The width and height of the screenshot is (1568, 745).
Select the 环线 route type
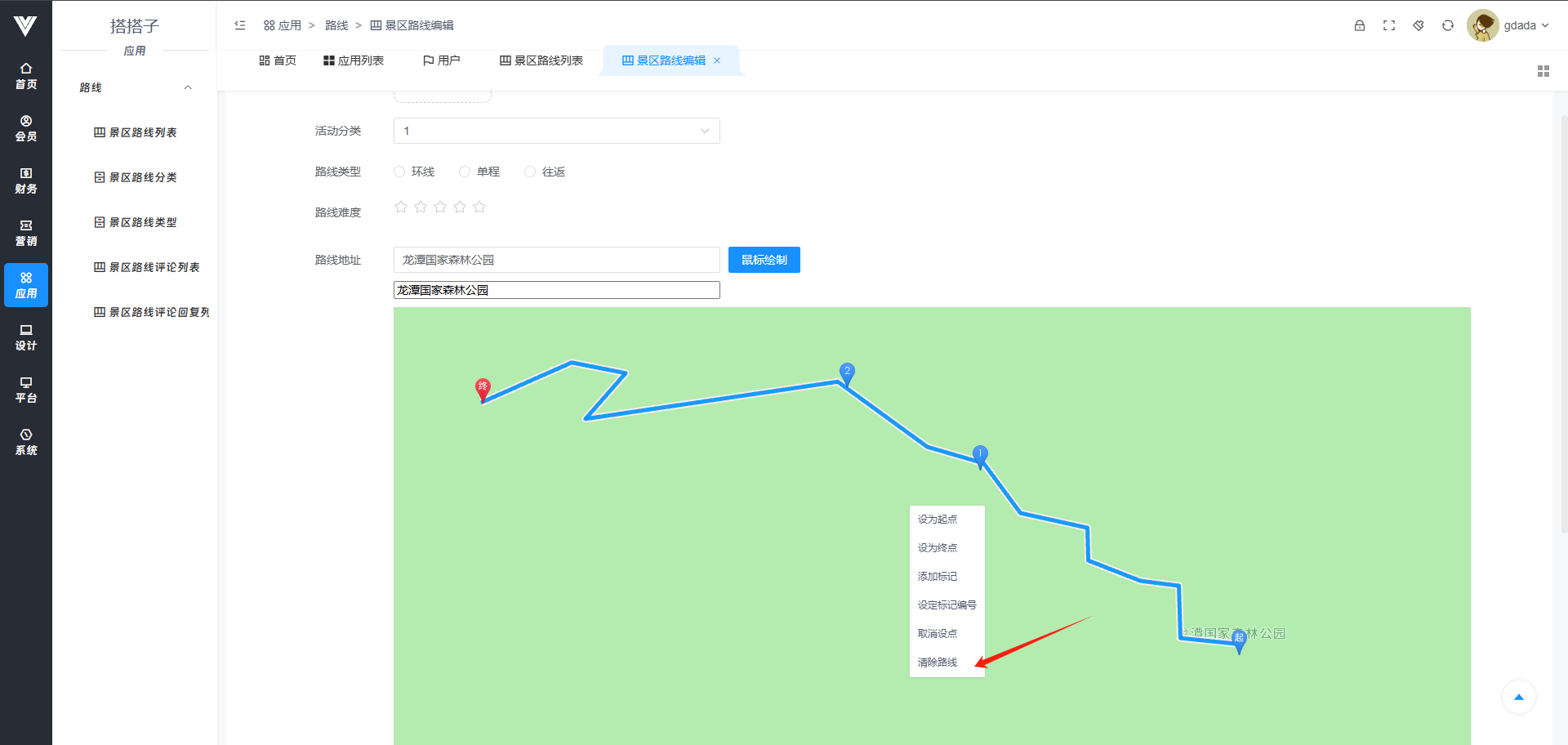(x=399, y=172)
